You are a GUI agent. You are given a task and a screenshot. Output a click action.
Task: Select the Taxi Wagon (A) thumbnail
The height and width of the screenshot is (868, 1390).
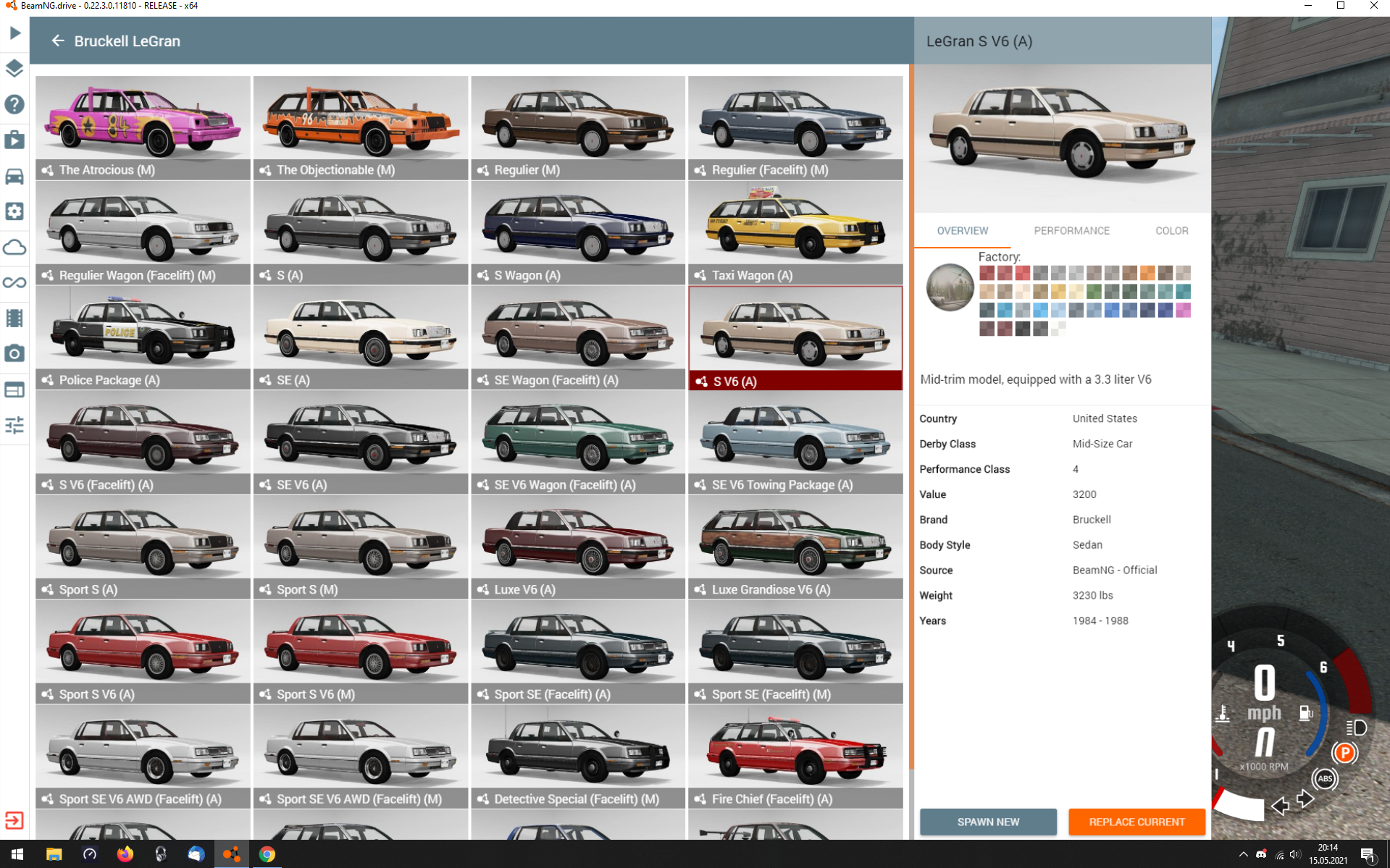795,232
